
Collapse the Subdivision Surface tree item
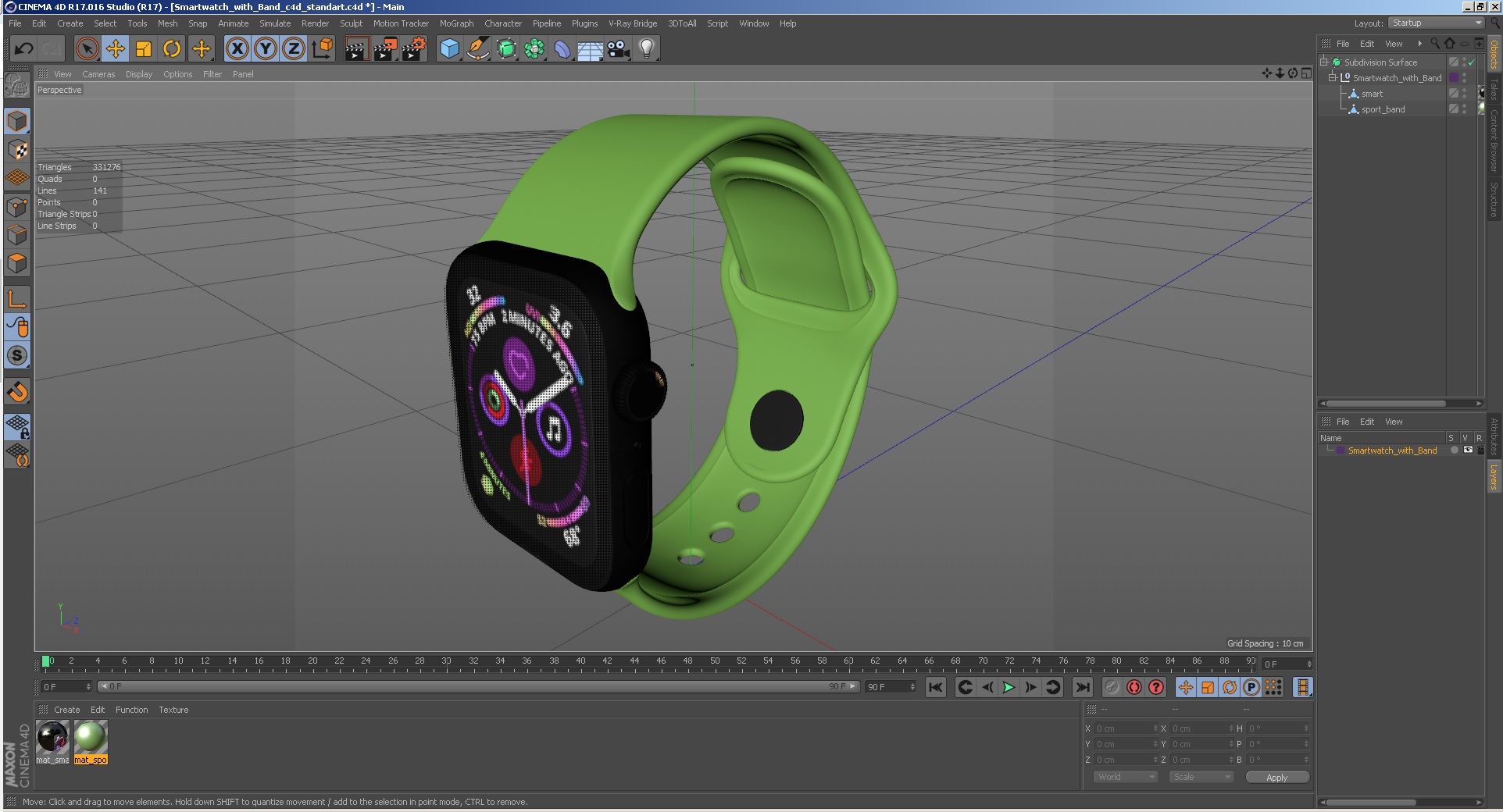tap(1324, 62)
